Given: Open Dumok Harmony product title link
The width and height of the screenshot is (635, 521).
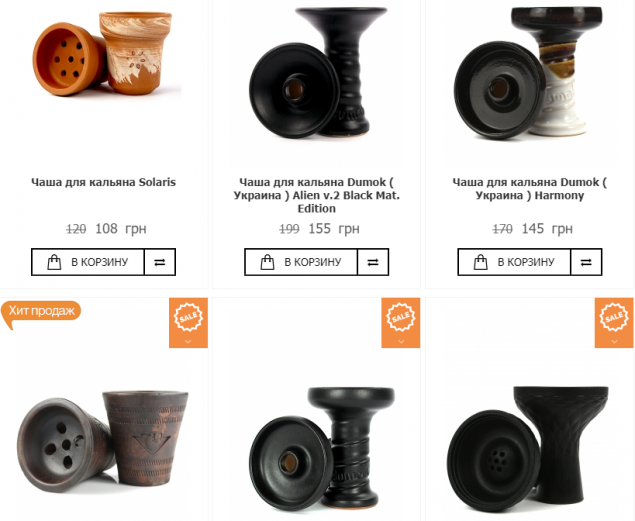Looking at the screenshot, I should pyautogui.click(x=530, y=189).
